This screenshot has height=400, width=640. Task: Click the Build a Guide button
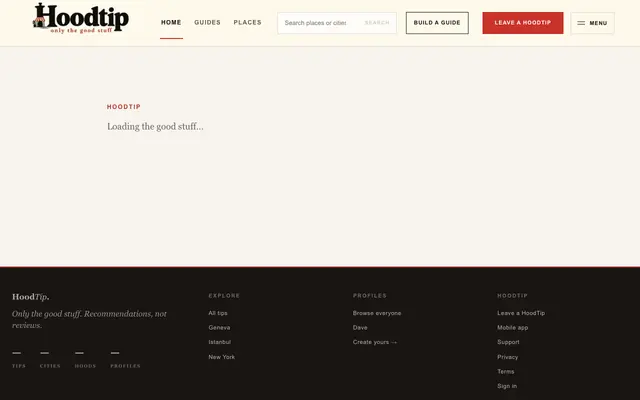pos(437,23)
